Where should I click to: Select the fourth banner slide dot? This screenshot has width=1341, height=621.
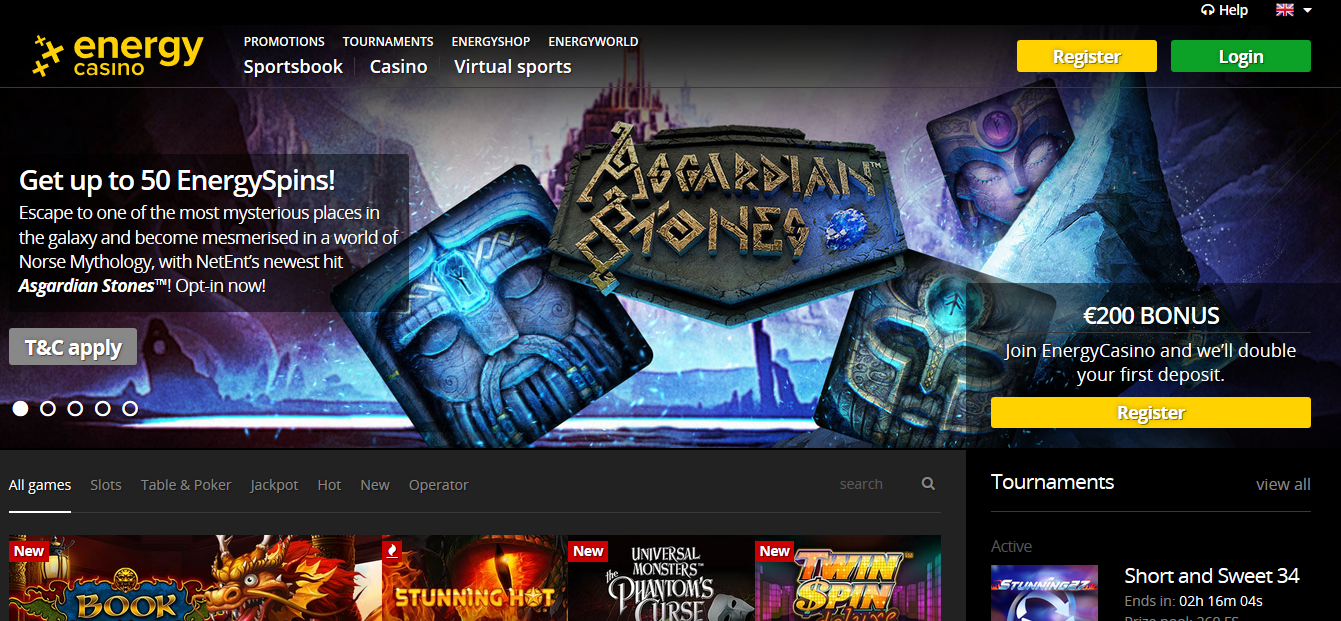[102, 408]
